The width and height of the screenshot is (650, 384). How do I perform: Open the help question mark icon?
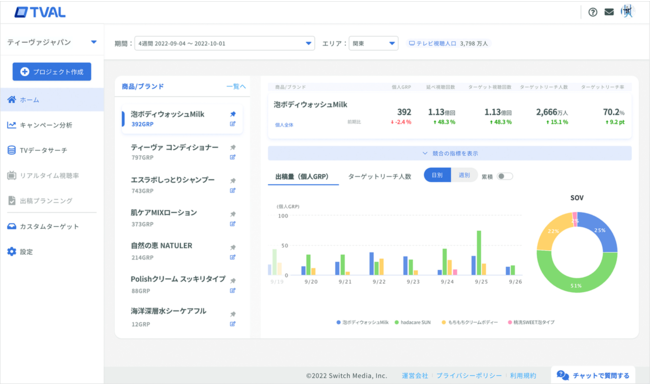tap(593, 12)
